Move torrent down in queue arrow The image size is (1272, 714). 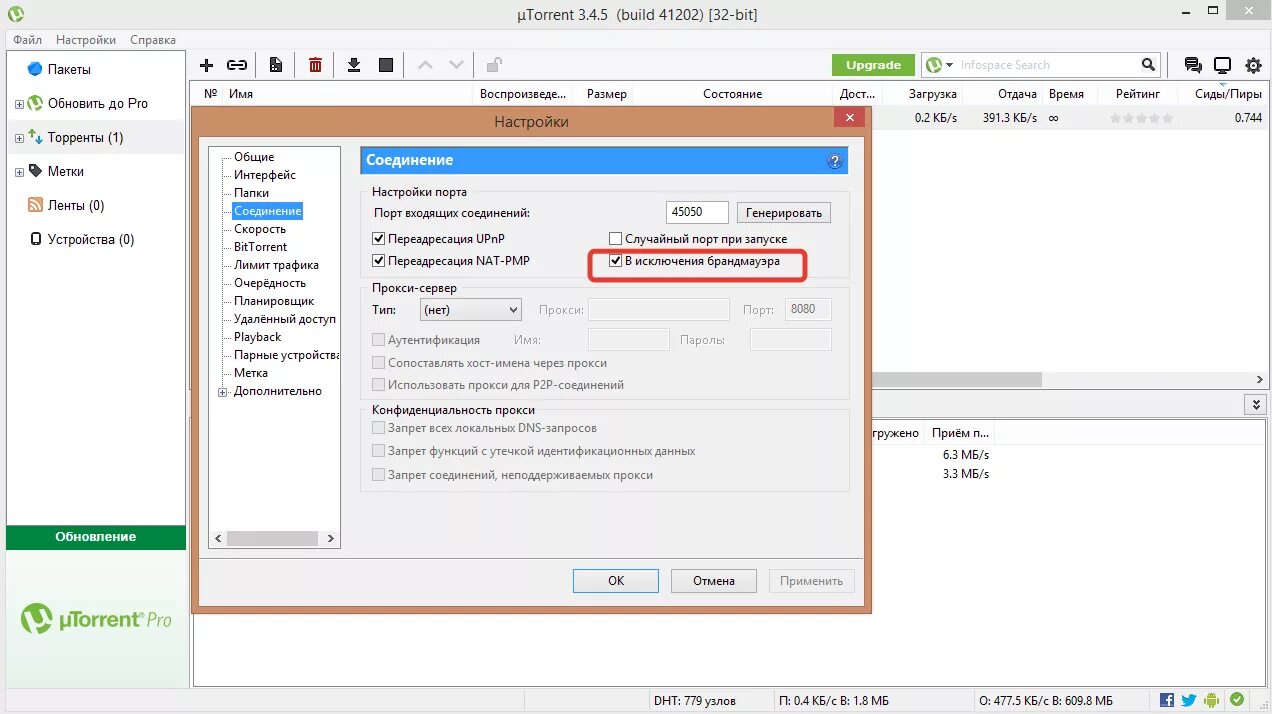[456, 65]
